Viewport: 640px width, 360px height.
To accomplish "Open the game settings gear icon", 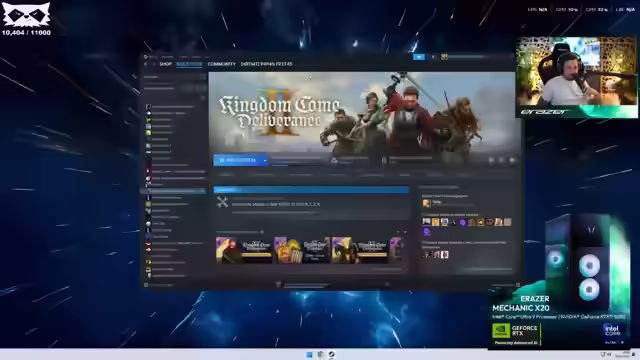I will pyautogui.click(x=491, y=160).
